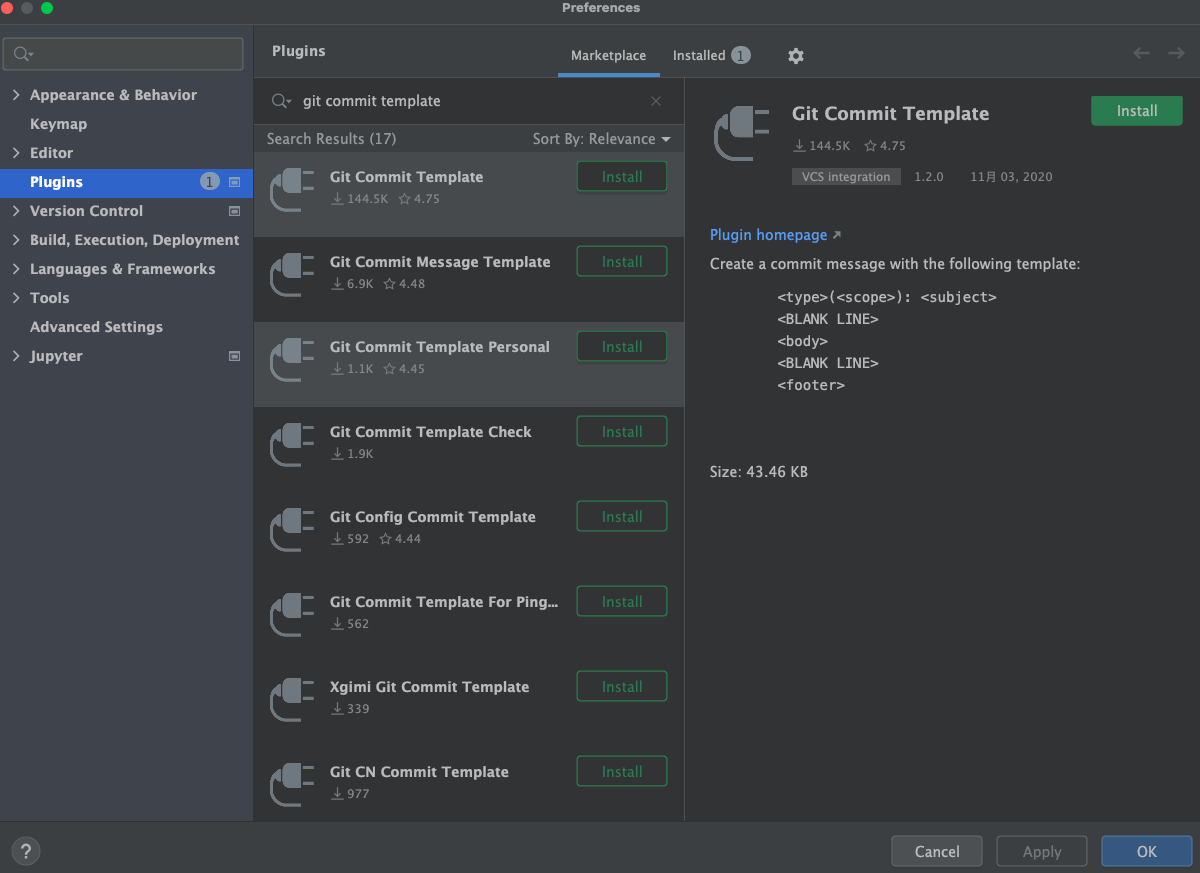Click the Apply button
Screen dimensions: 1200x873
pyautogui.click(x=1042, y=852)
